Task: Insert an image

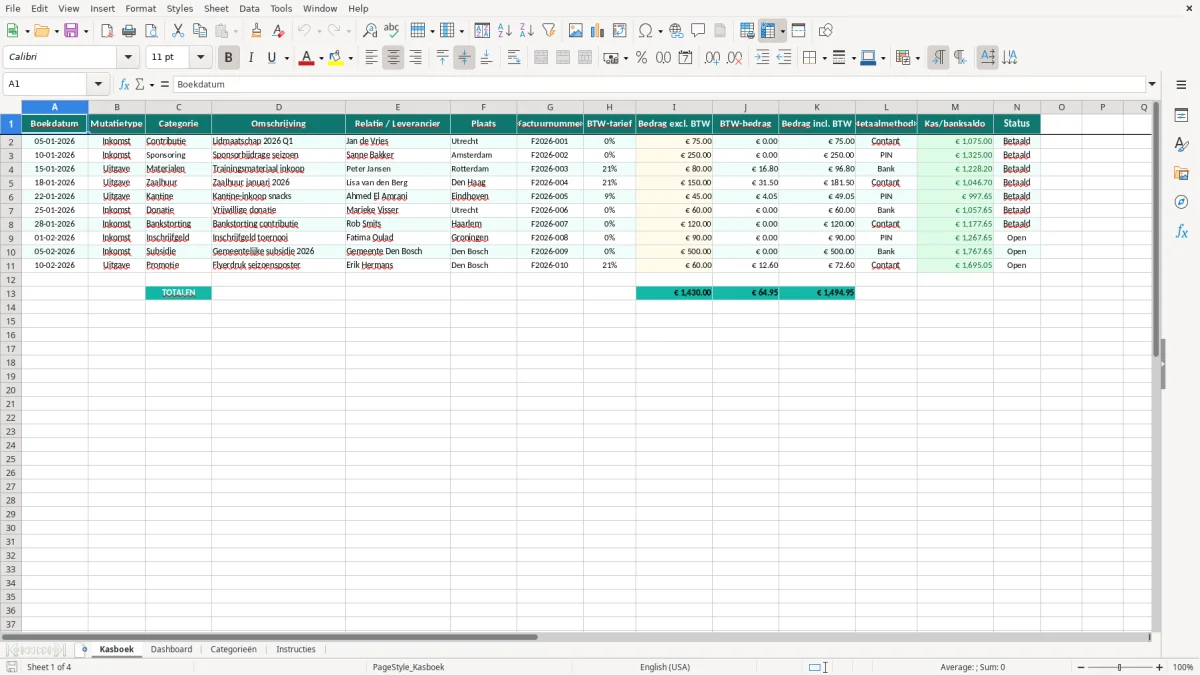Action: [x=576, y=31]
